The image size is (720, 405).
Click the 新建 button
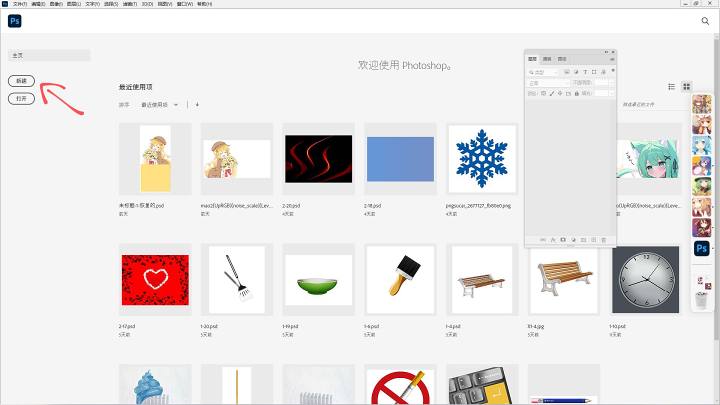point(22,81)
